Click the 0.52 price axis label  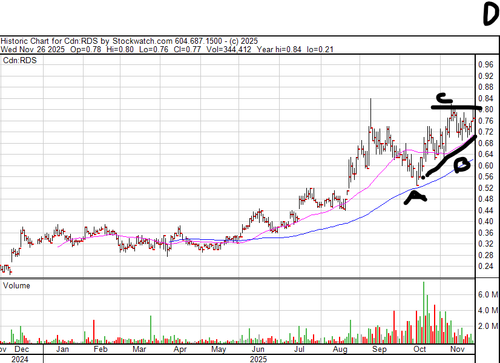(486, 188)
